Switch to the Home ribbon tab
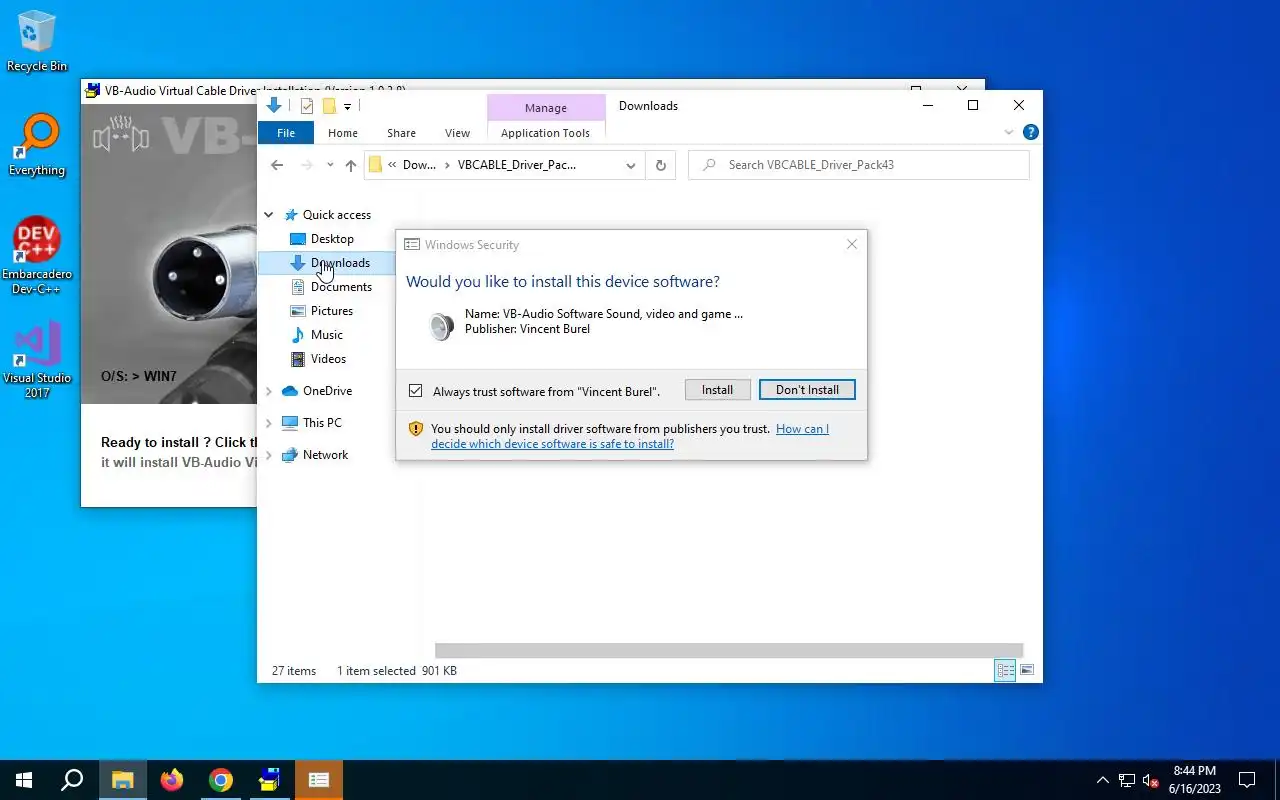The width and height of the screenshot is (1280, 800). 343,133
